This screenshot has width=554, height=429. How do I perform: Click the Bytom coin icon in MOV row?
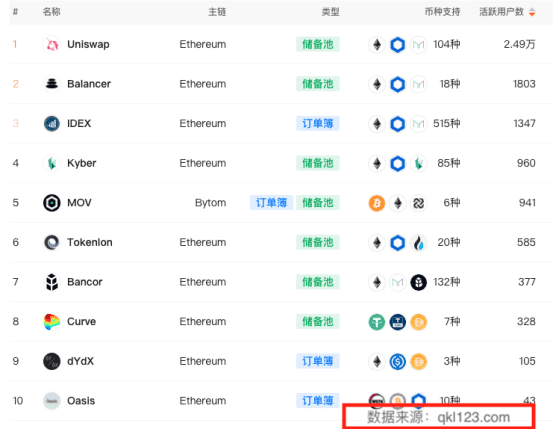click(x=419, y=203)
